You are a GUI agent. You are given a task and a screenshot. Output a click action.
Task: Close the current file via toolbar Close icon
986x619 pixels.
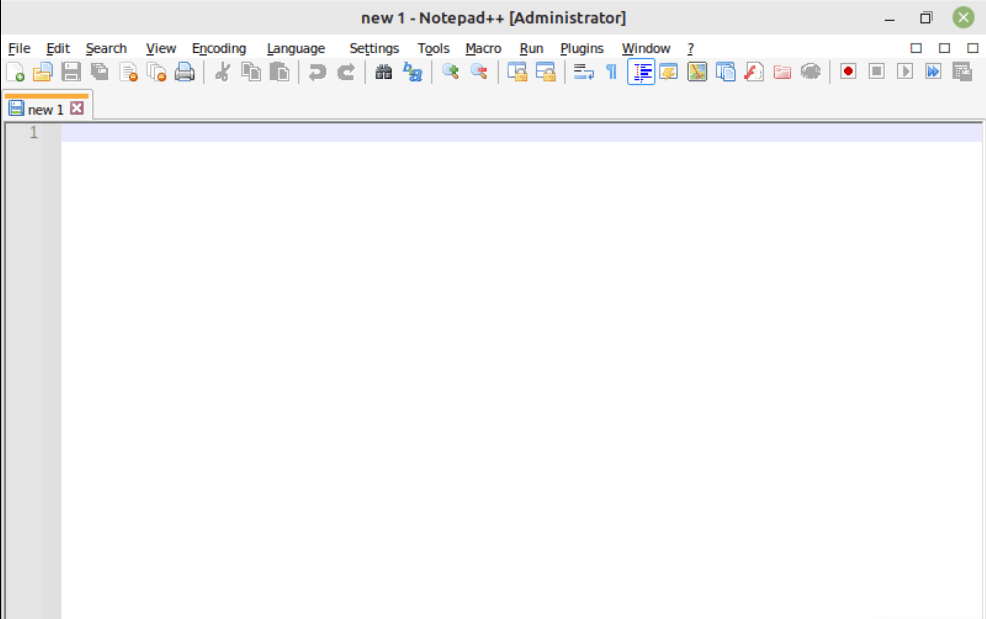(128, 72)
